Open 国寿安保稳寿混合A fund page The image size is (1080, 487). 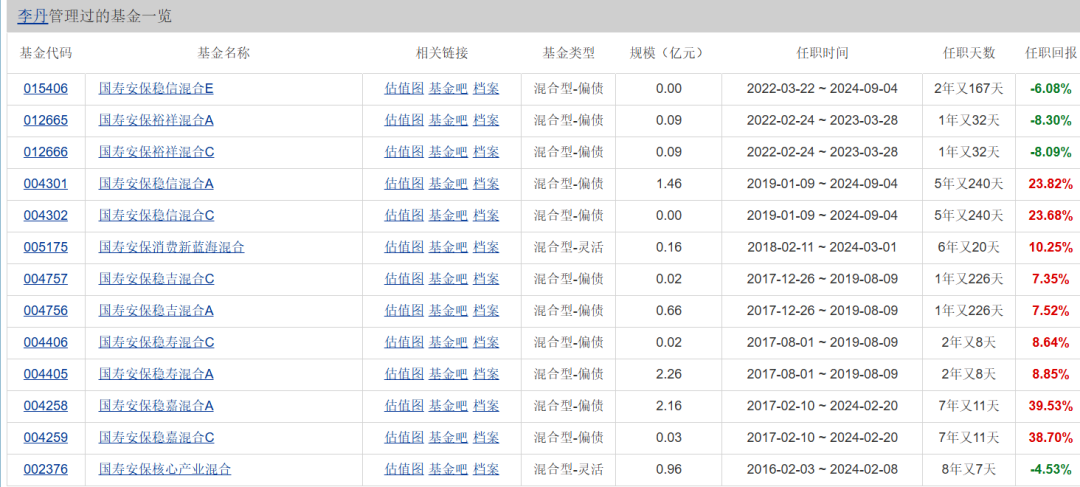(156, 373)
